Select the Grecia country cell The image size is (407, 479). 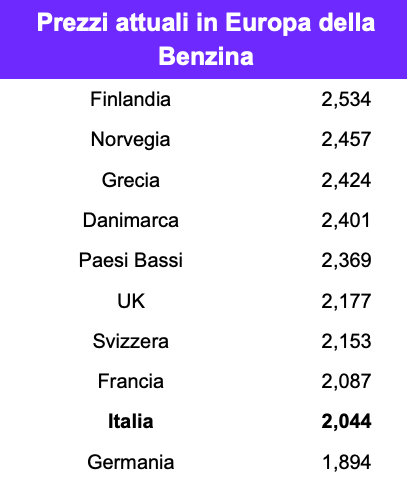(x=131, y=180)
